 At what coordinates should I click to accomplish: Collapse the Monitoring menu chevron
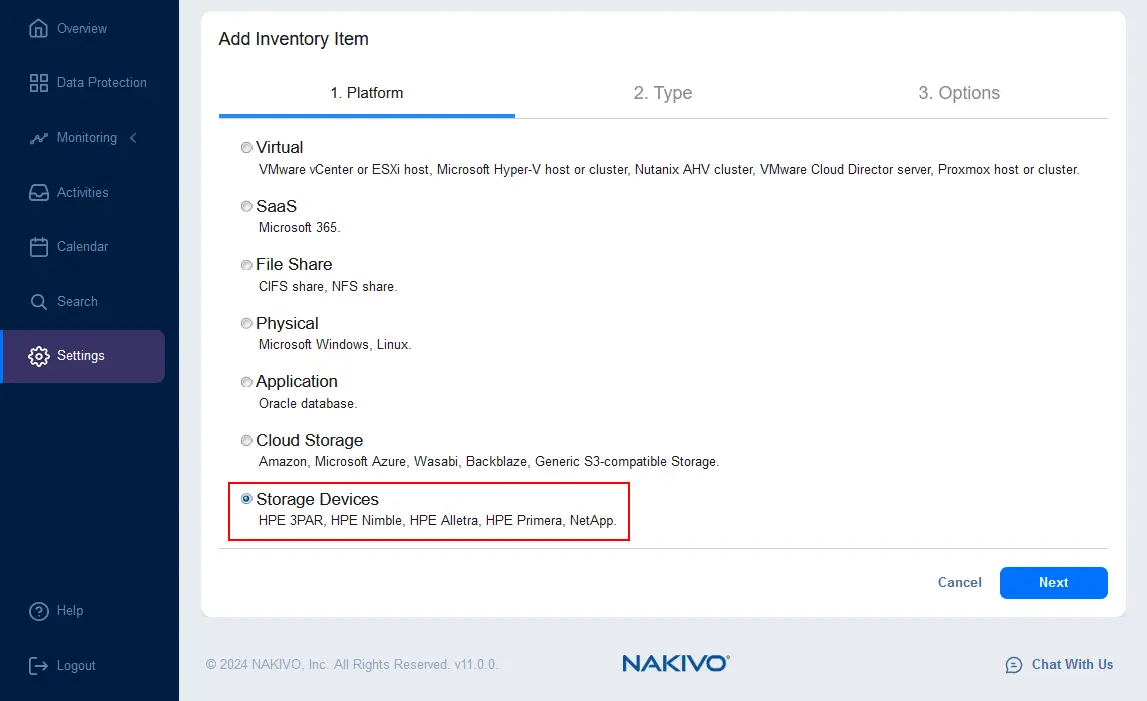[x=133, y=138]
